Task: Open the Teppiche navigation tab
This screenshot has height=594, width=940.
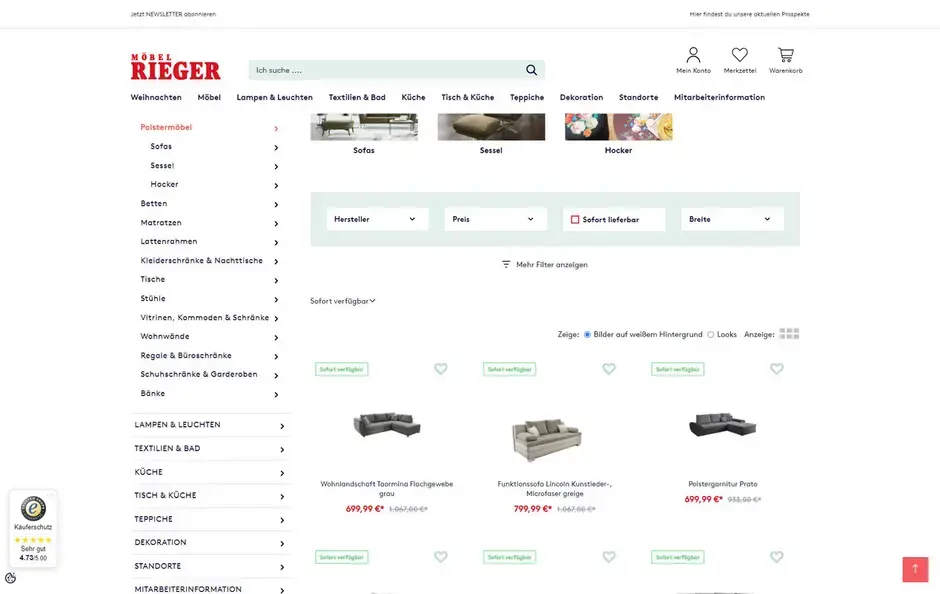Action: 527,97
